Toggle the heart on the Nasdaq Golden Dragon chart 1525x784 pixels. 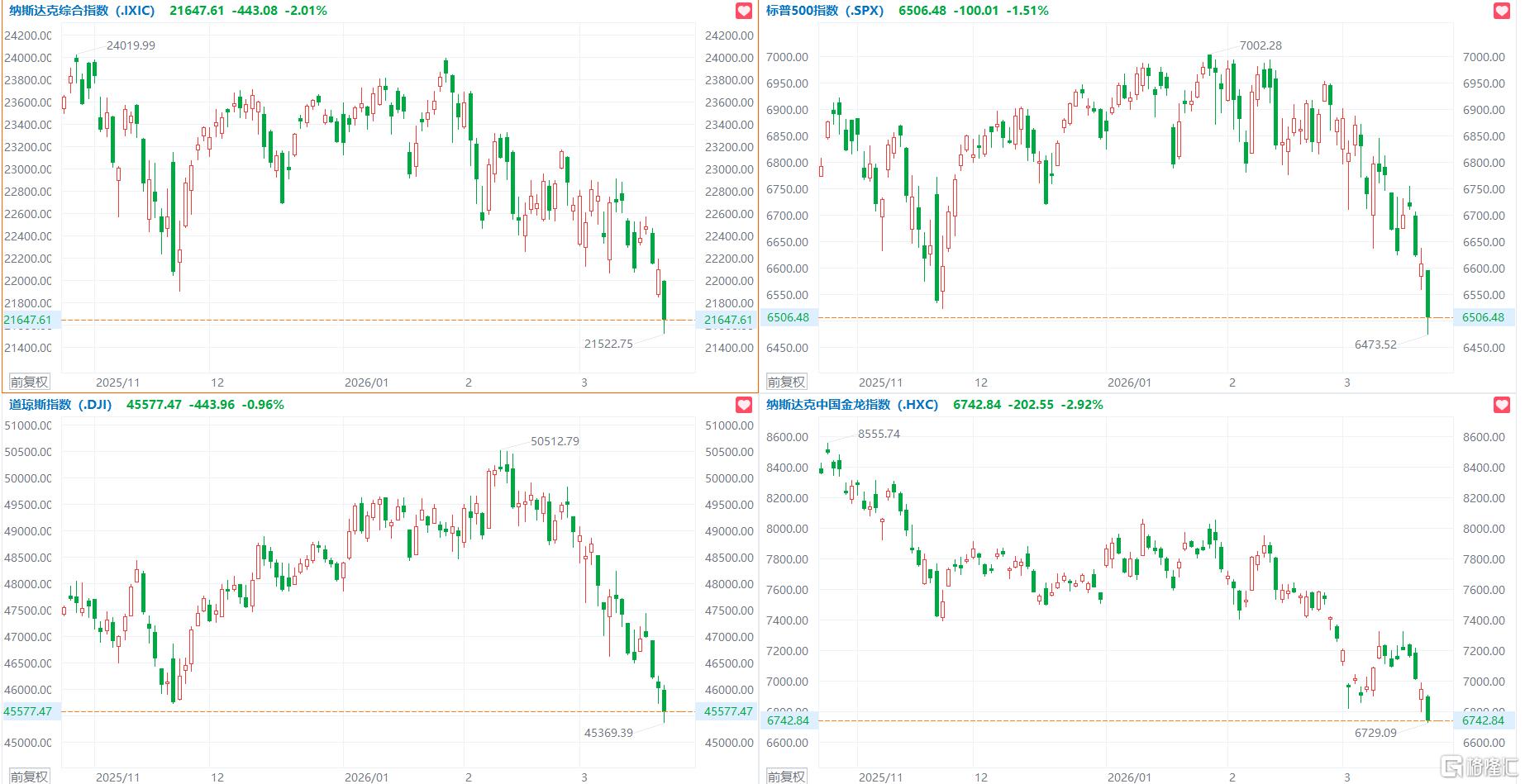pos(1502,405)
